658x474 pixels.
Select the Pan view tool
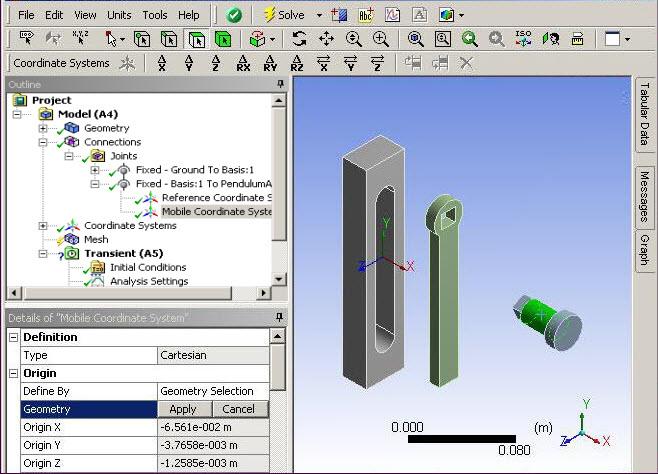point(326,39)
